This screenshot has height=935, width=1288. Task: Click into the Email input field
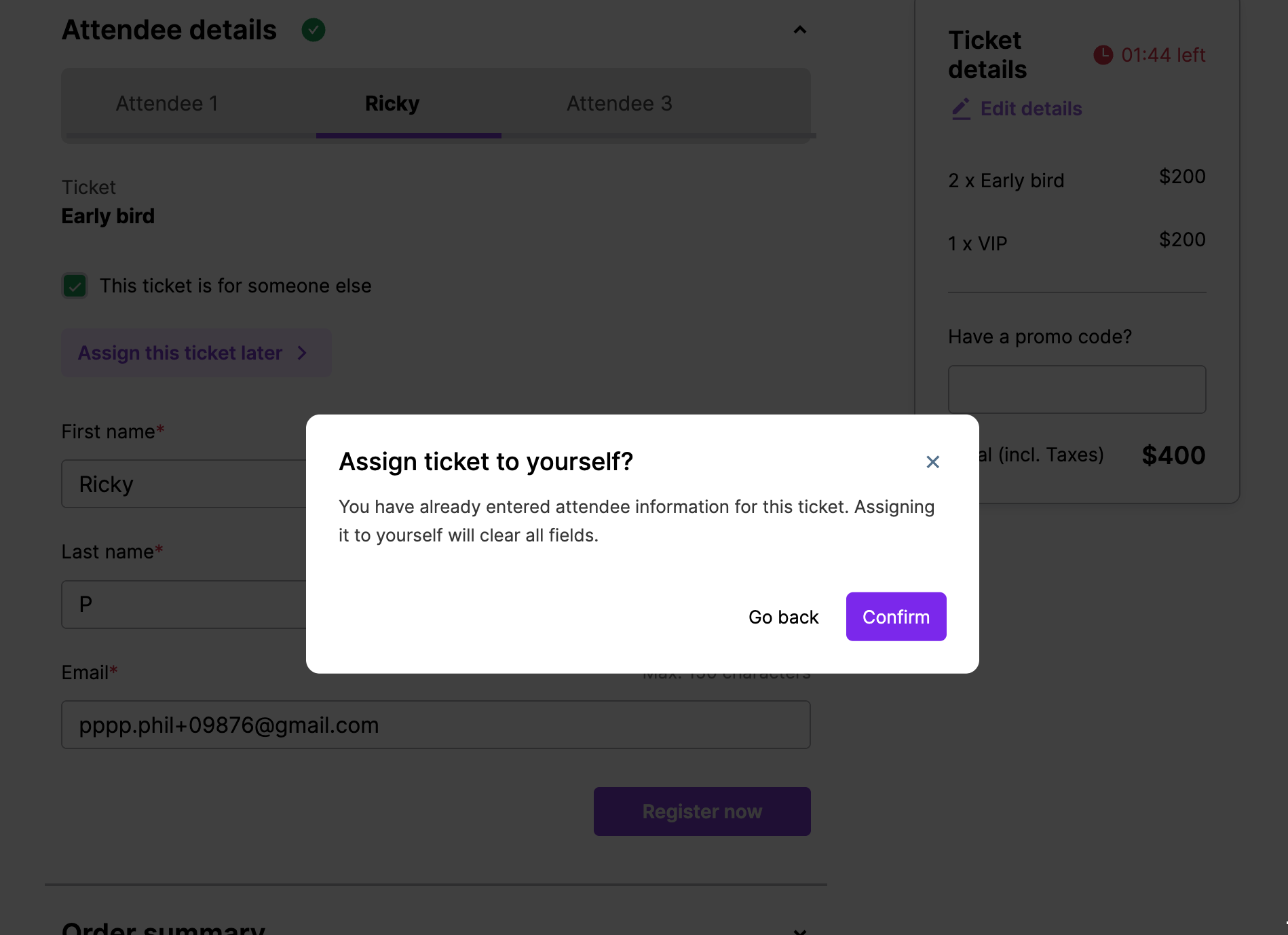(436, 725)
